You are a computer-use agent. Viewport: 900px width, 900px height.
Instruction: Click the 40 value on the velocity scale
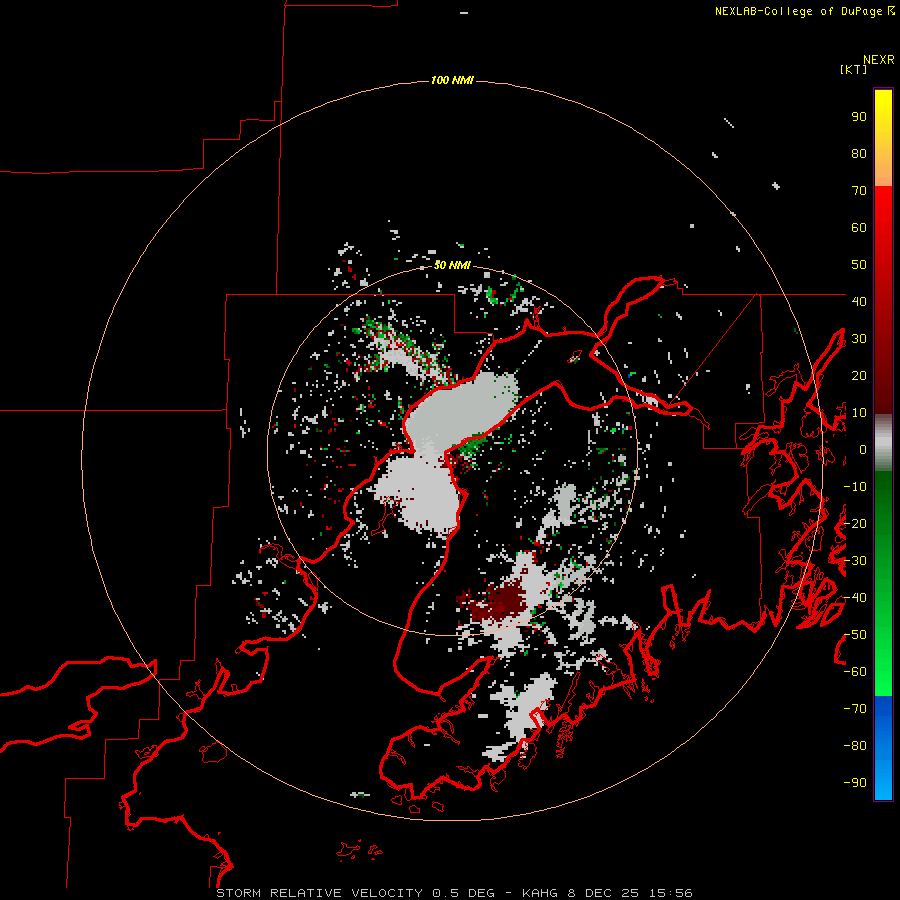pos(859,302)
